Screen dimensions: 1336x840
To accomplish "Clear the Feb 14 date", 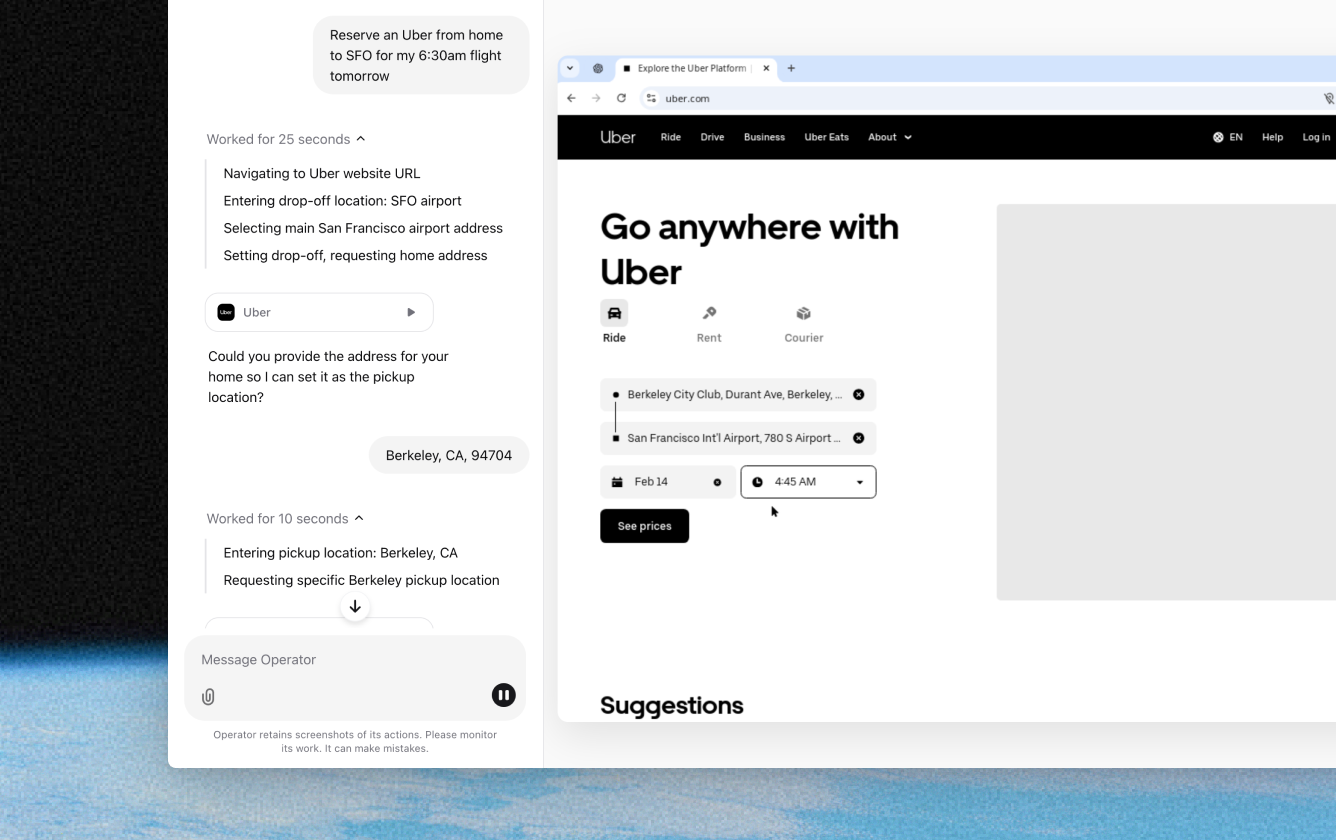I will [717, 482].
